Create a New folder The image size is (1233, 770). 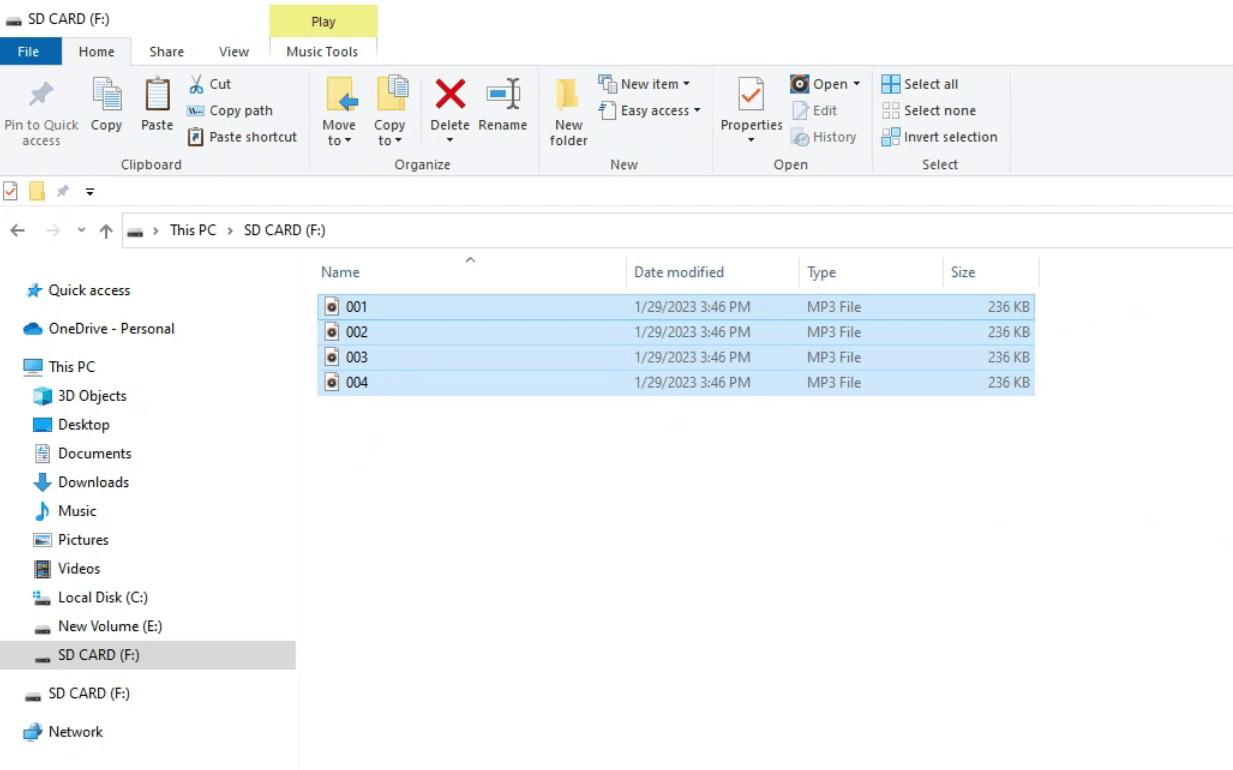tap(568, 111)
